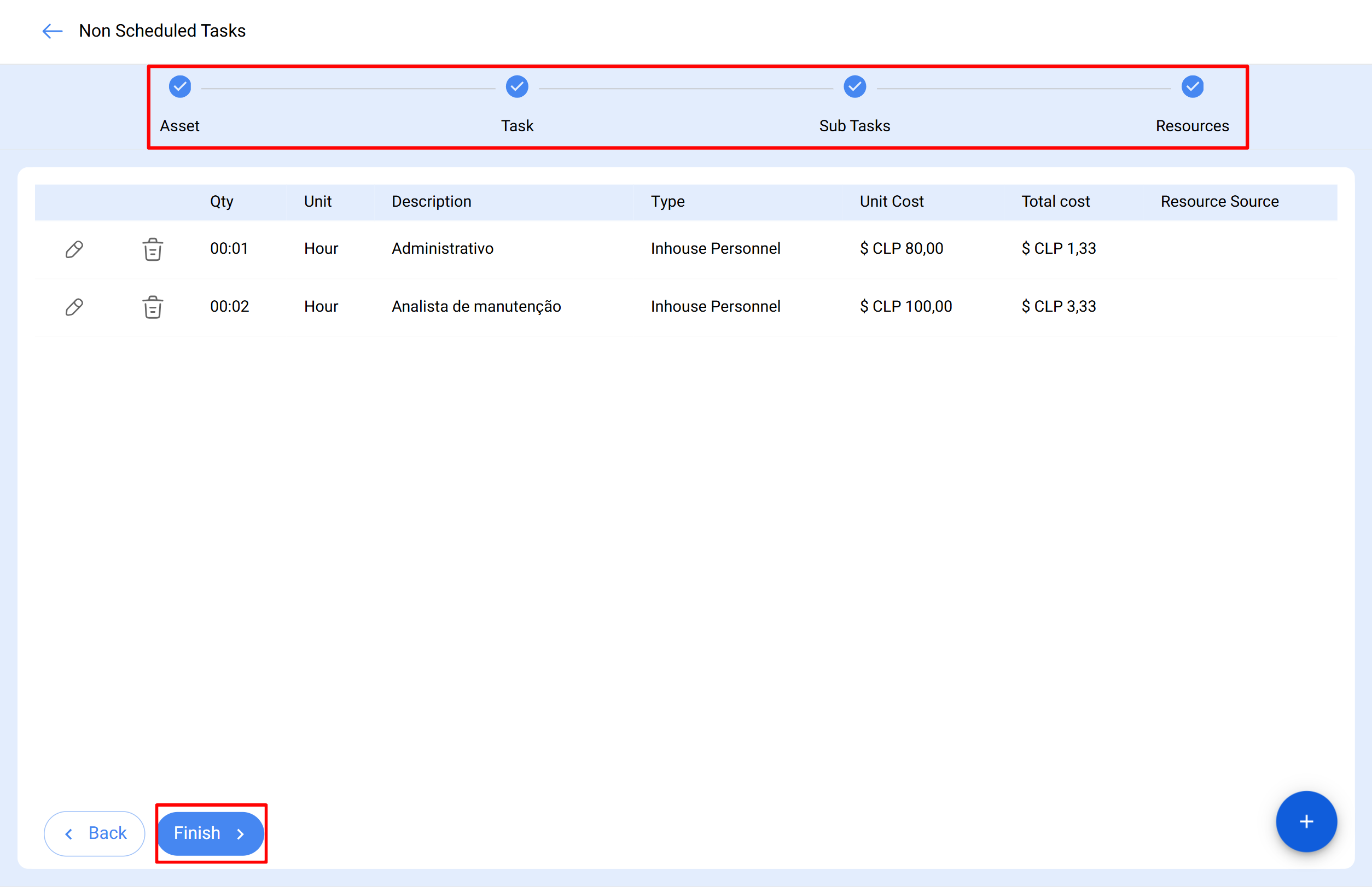Delete the Administrativo resource
The width and height of the screenshot is (1372, 887).
pyautogui.click(x=152, y=249)
